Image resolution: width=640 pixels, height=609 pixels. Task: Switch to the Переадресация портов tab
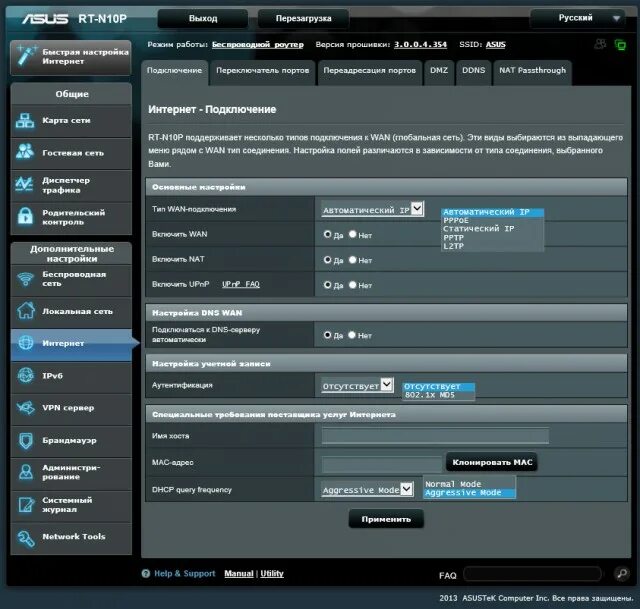[369, 71]
